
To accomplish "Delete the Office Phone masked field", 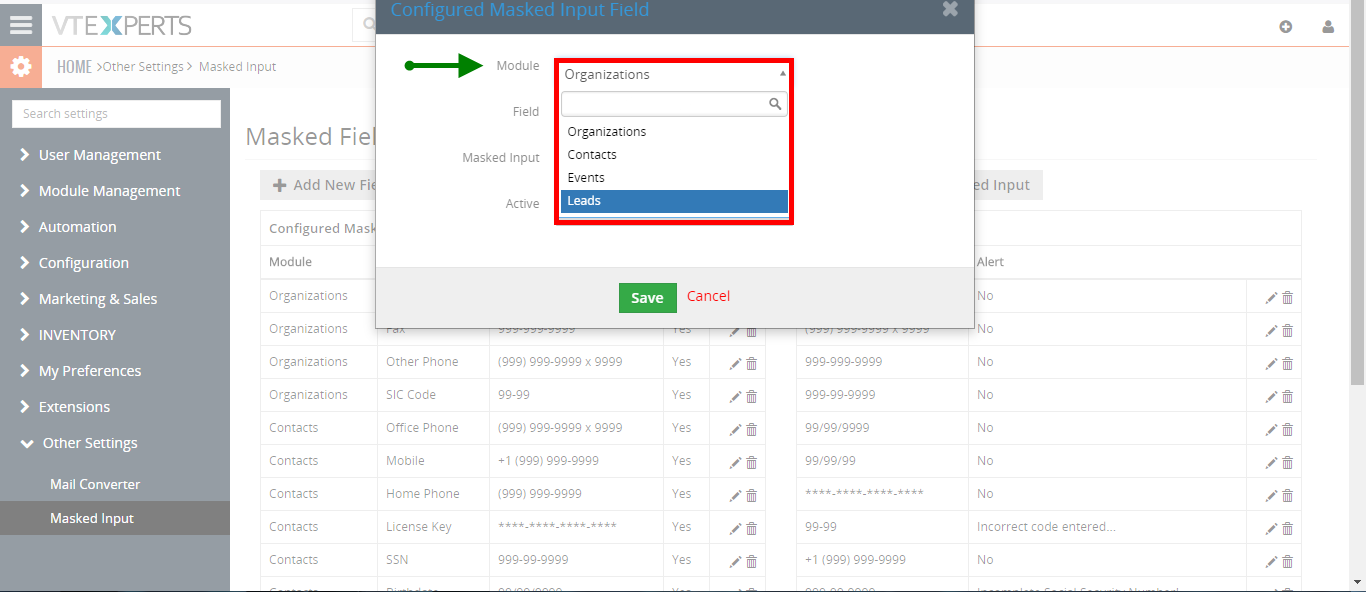I will tap(752, 430).
